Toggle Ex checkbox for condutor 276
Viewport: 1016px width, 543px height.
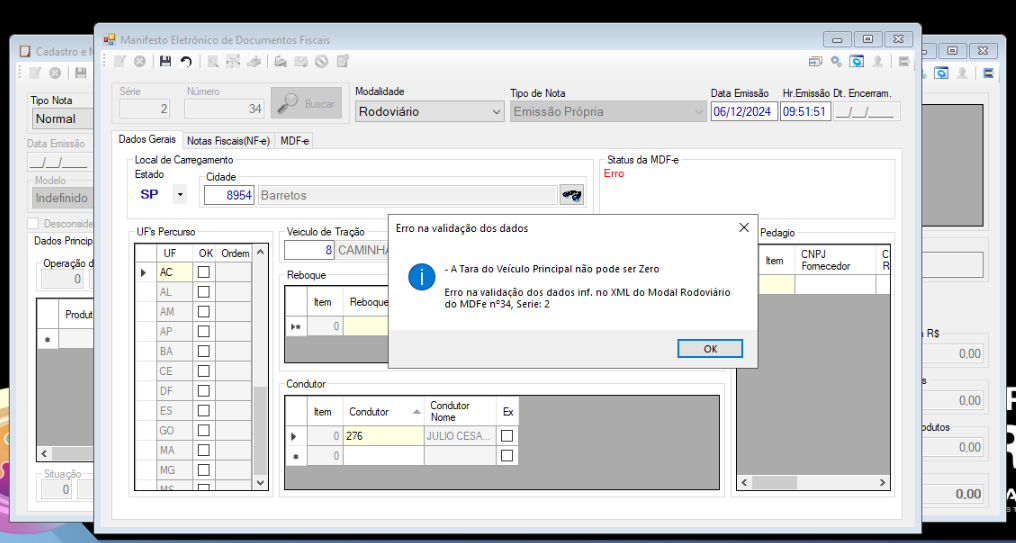507,436
